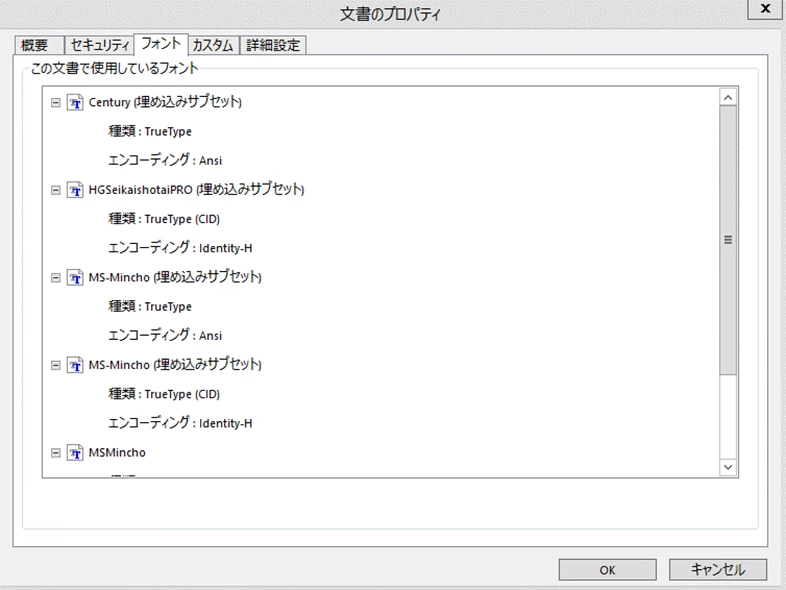Click the MSMincho font icon
The image size is (786, 590).
[75, 453]
